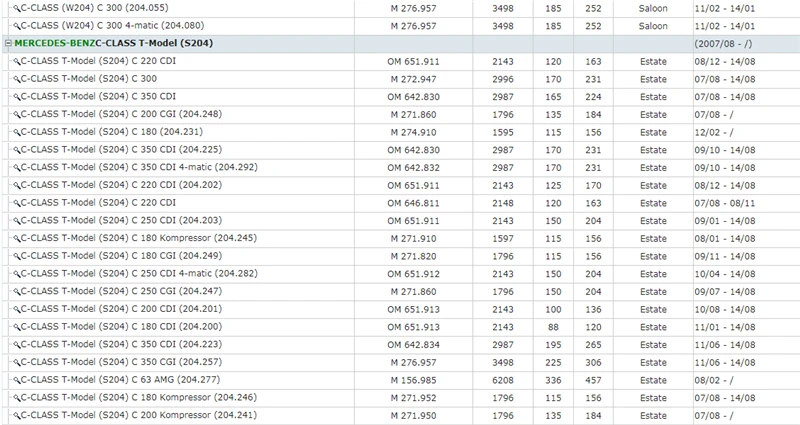Image resolution: width=800 pixels, height=425 pixels.
Task: Click displacement value 2996
Action: (x=503, y=79)
